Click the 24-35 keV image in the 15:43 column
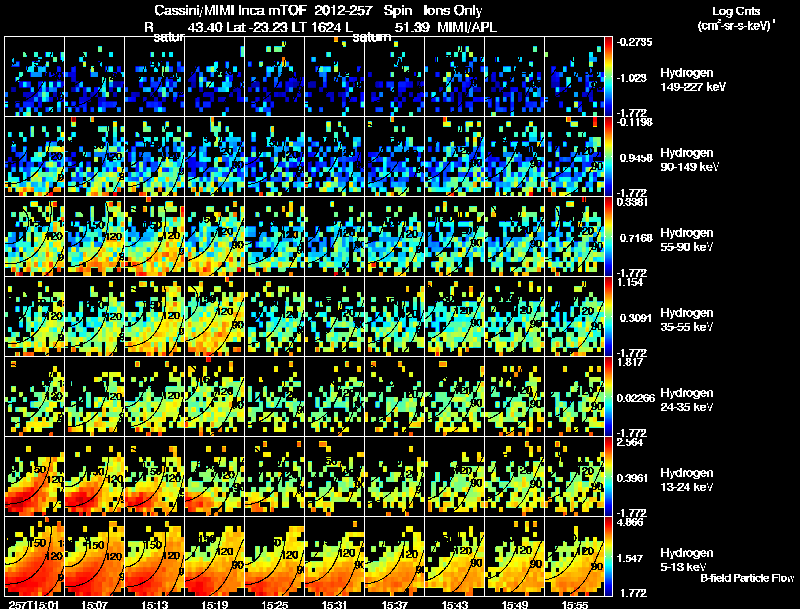Image resolution: width=800 pixels, height=609 pixels. tap(455, 396)
